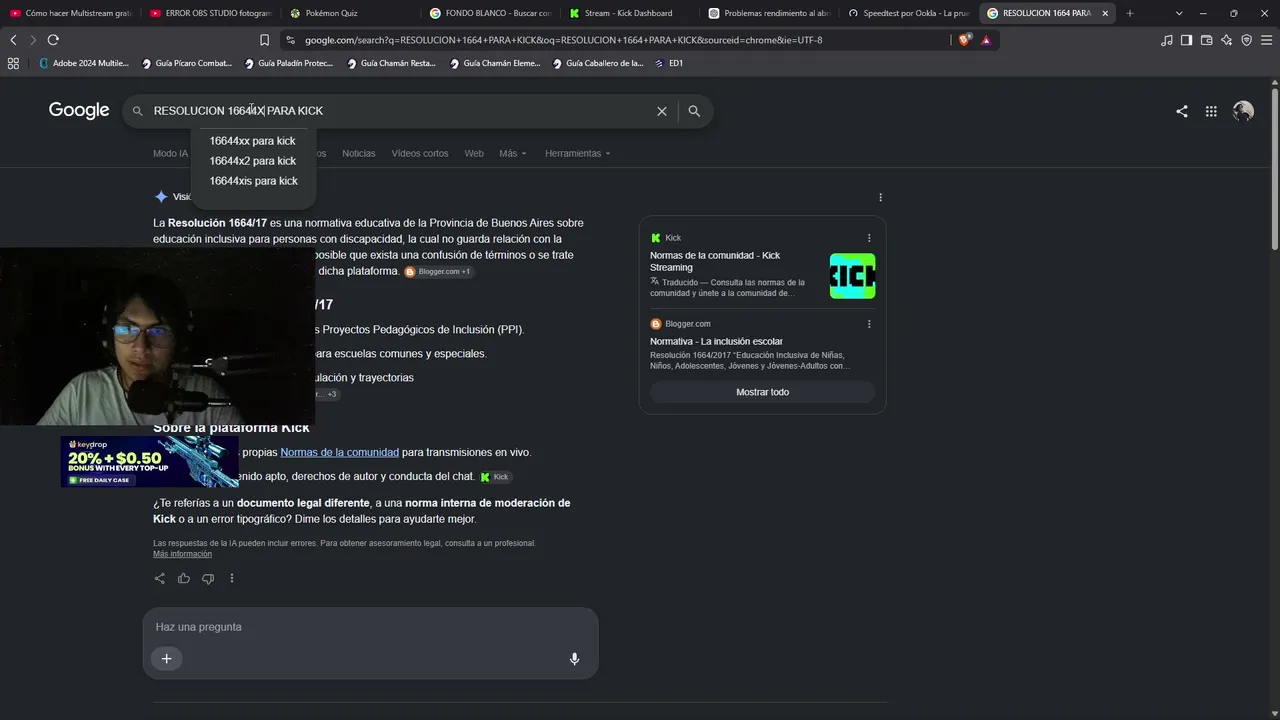1280x720 pixels.
Task: Reload the current page
Action: coord(53,40)
